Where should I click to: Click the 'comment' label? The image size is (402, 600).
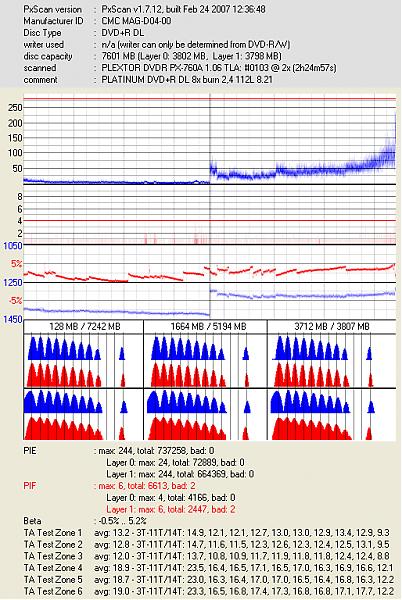41,80
